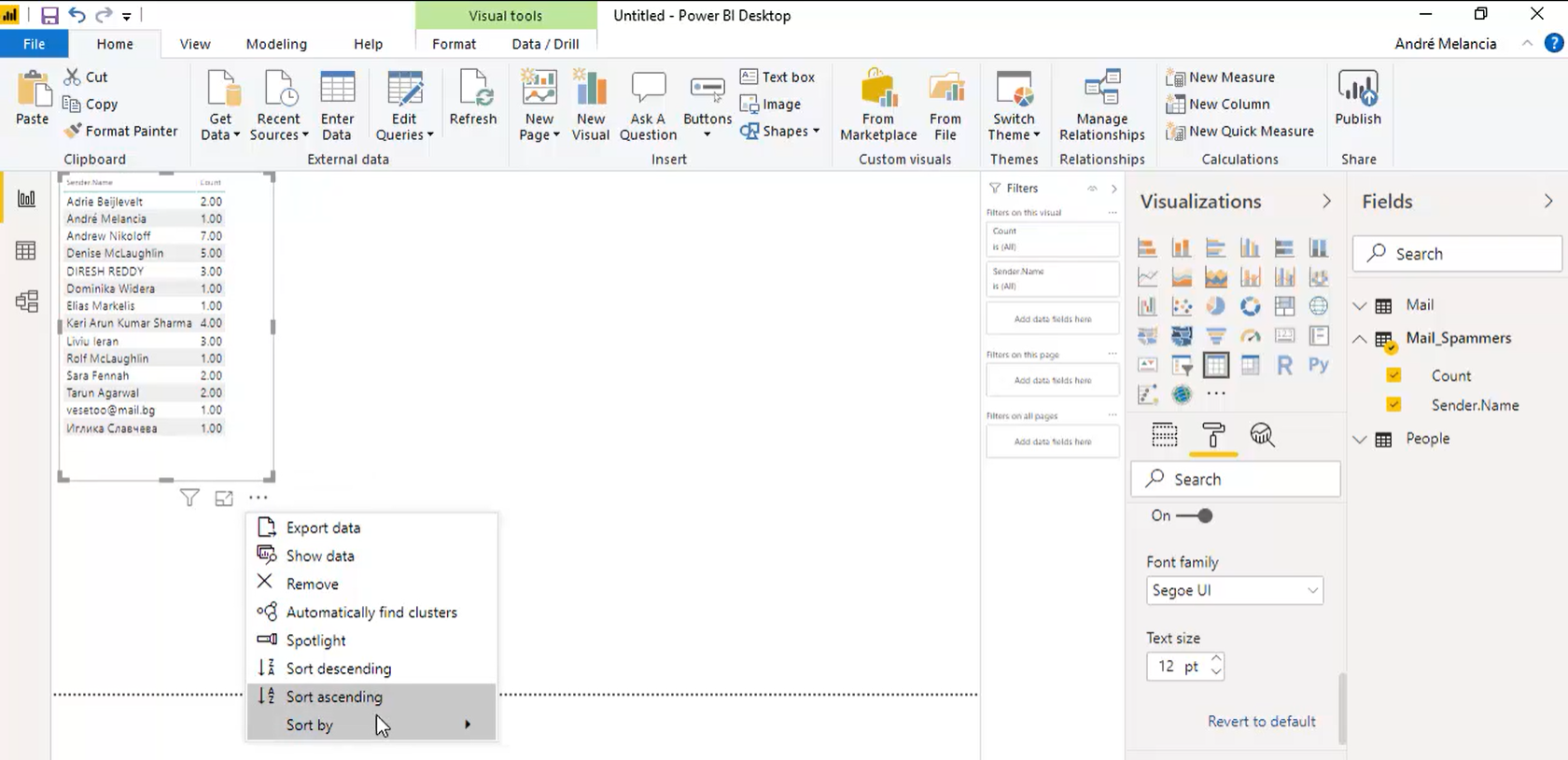1568x760 pixels.
Task: Choose the R script visual
Action: click(x=1284, y=365)
